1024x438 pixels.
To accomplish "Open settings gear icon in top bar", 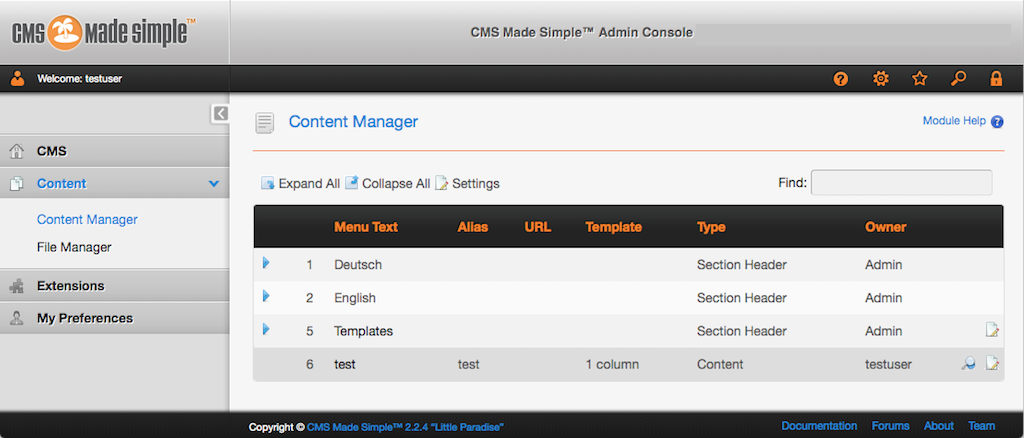I will point(880,79).
